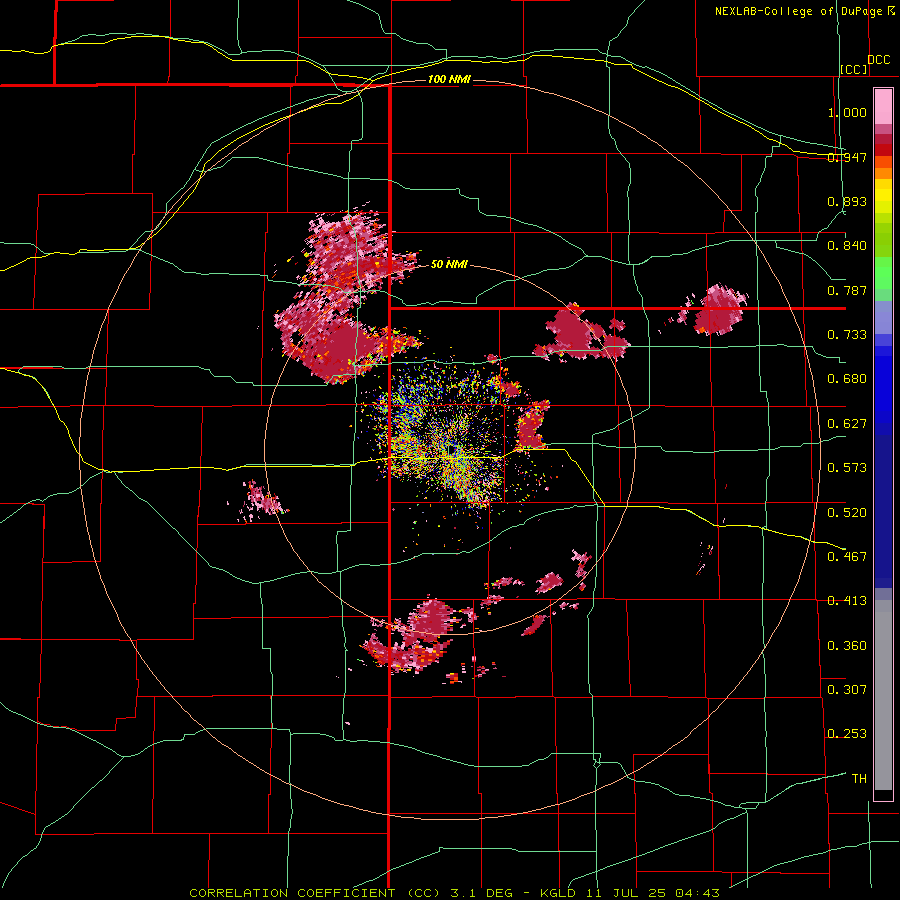The height and width of the screenshot is (900, 900).
Task: Select the 0.893 scale value
Action: [x=847, y=201]
